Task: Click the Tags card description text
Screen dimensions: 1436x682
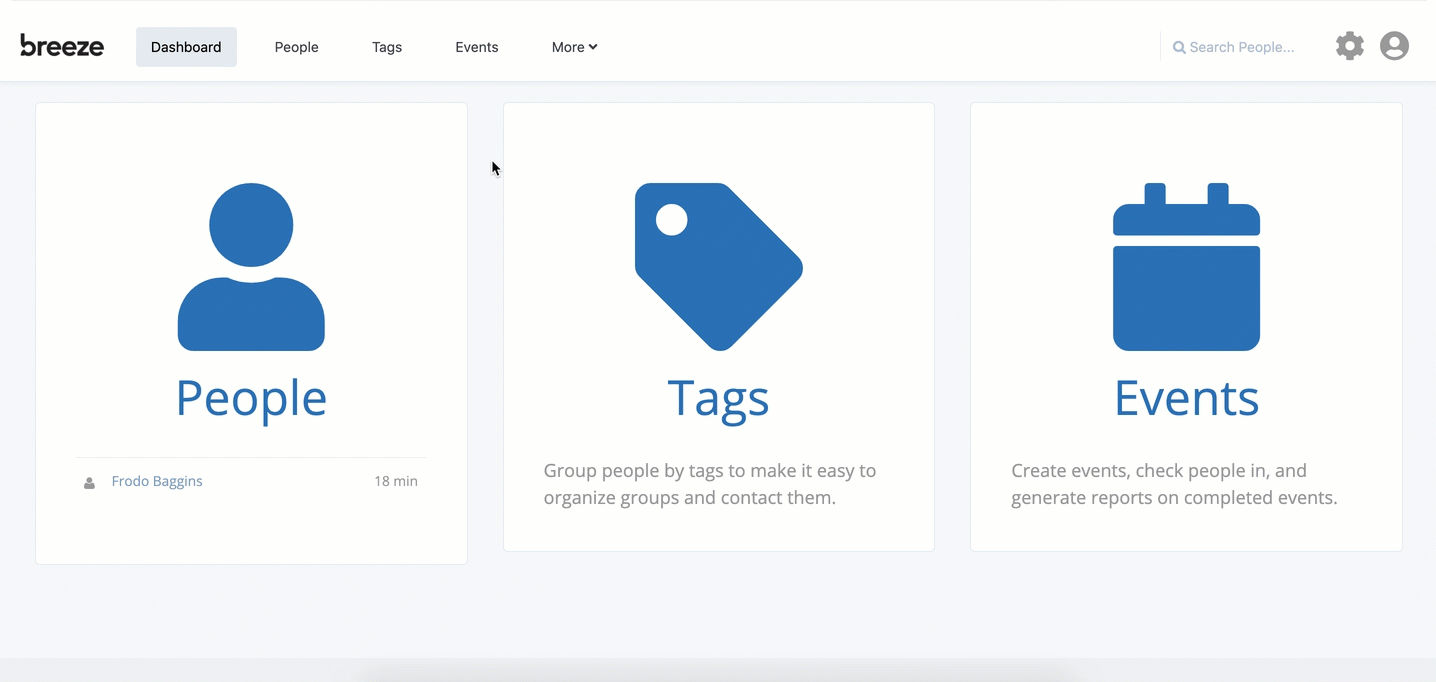Action: [x=710, y=484]
